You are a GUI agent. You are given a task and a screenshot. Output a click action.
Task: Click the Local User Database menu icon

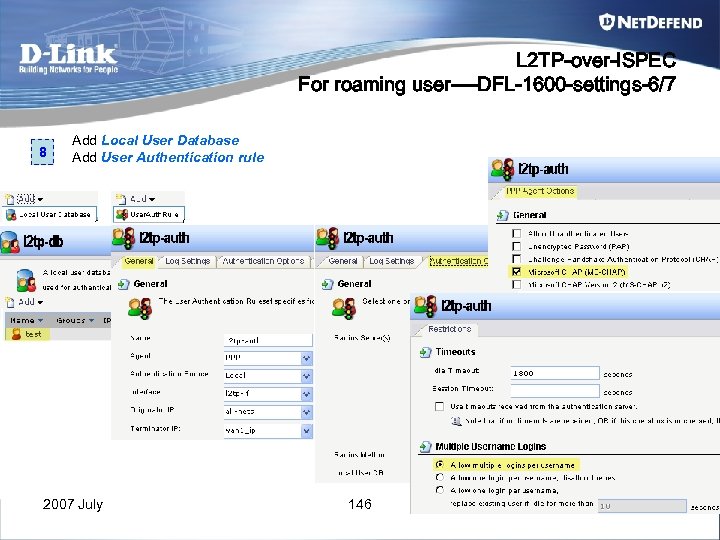[x=11, y=214]
